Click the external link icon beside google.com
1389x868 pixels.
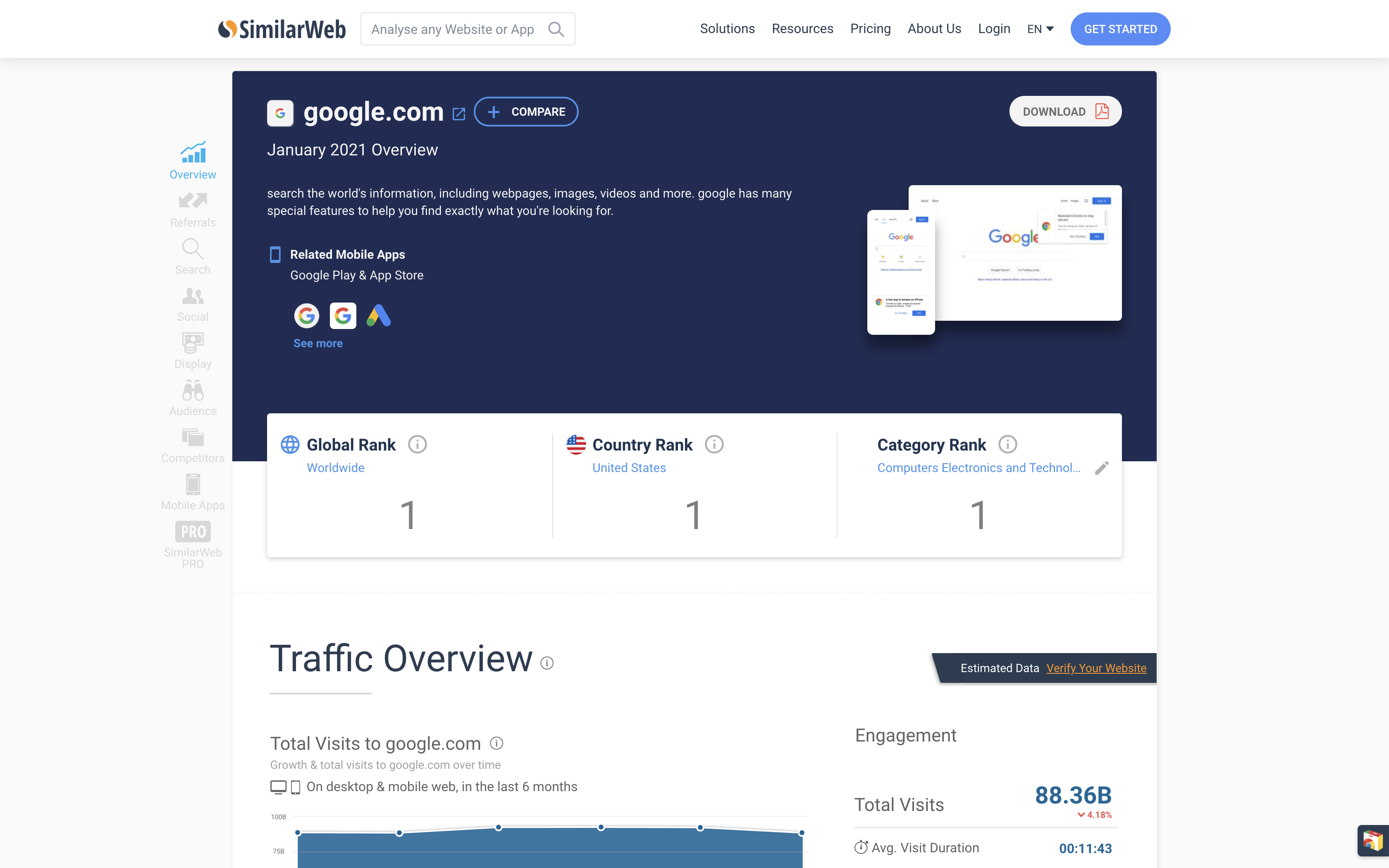tap(458, 114)
